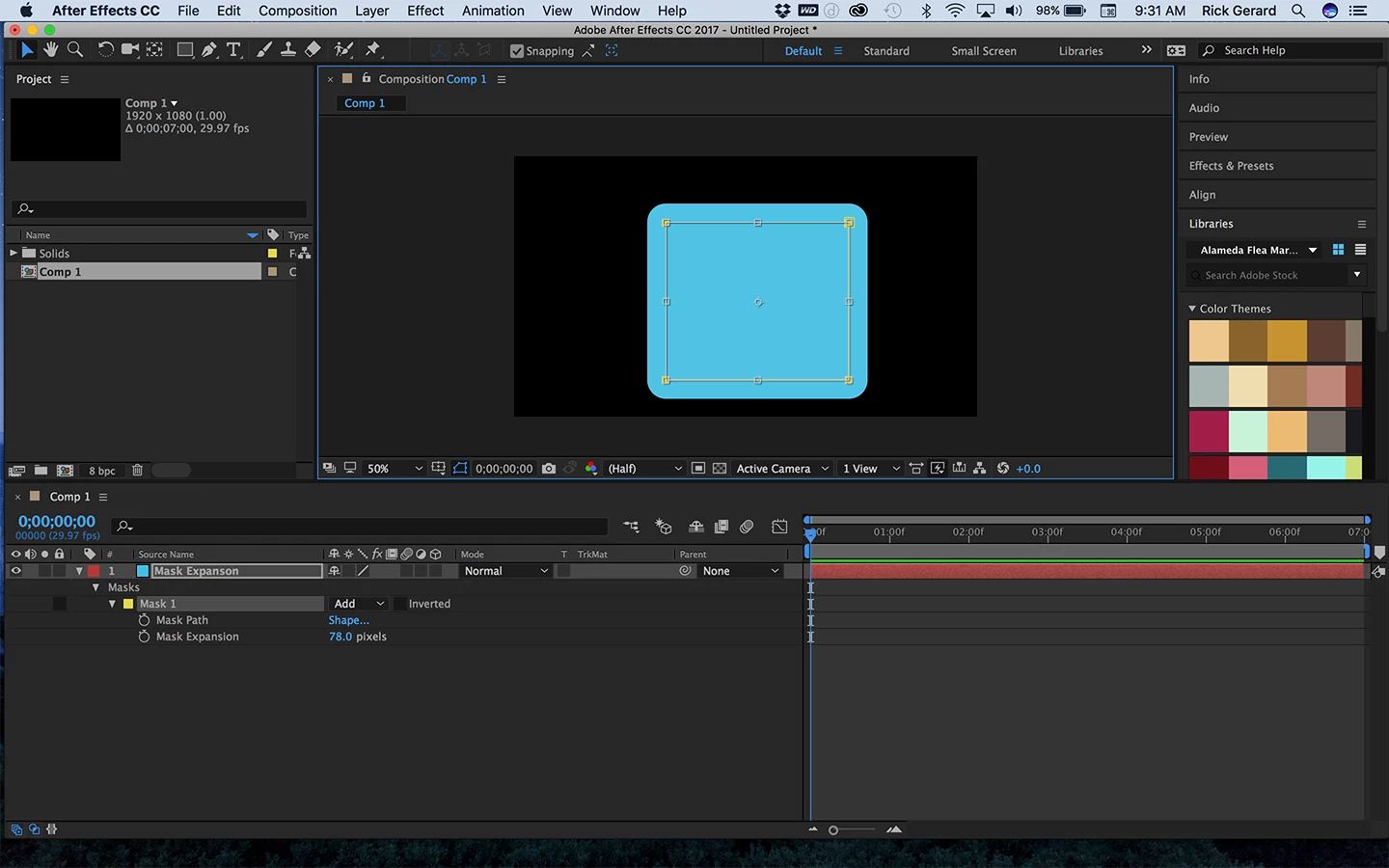Take a snapshot with camera icon
This screenshot has width=1389, height=868.
click(549, 468)
